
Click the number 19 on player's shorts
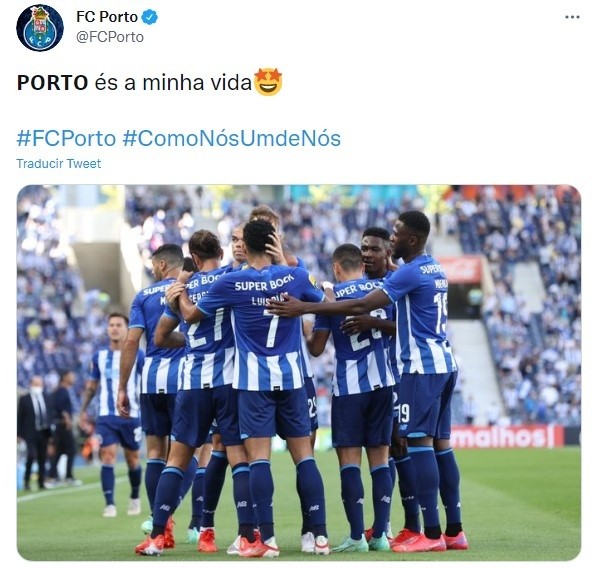point(404,413)
